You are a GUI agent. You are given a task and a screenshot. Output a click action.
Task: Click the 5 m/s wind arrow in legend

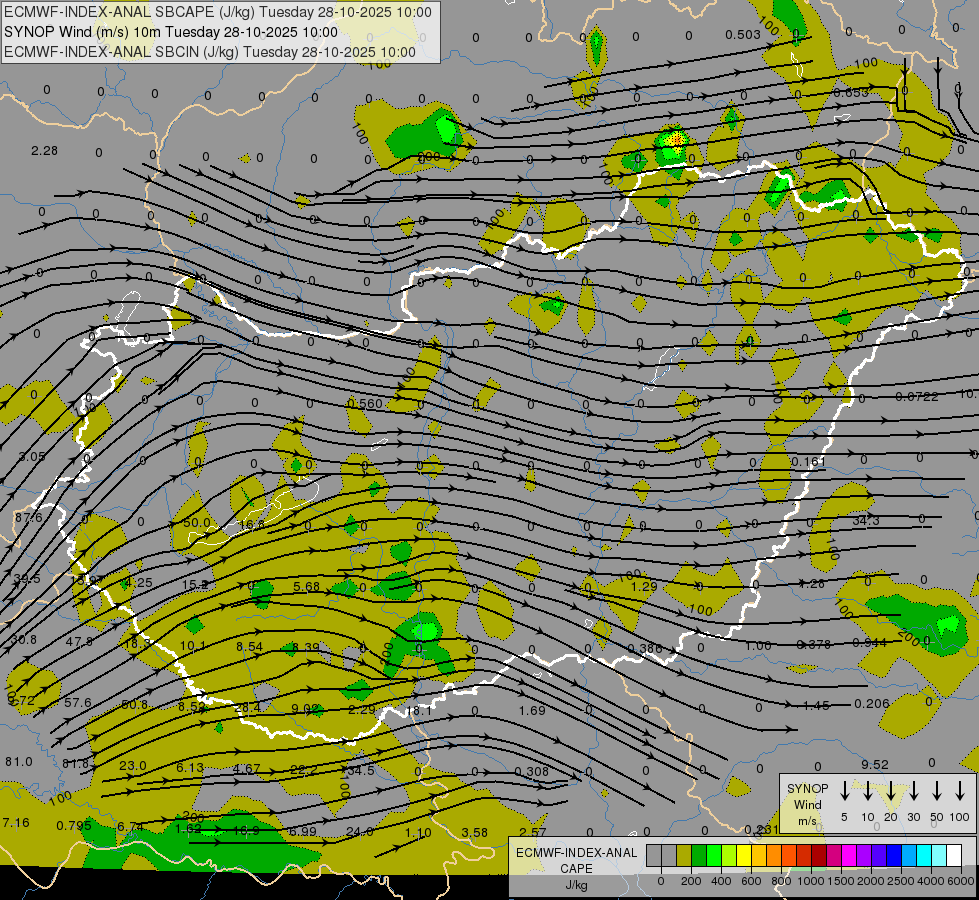(x=844, y=791)
